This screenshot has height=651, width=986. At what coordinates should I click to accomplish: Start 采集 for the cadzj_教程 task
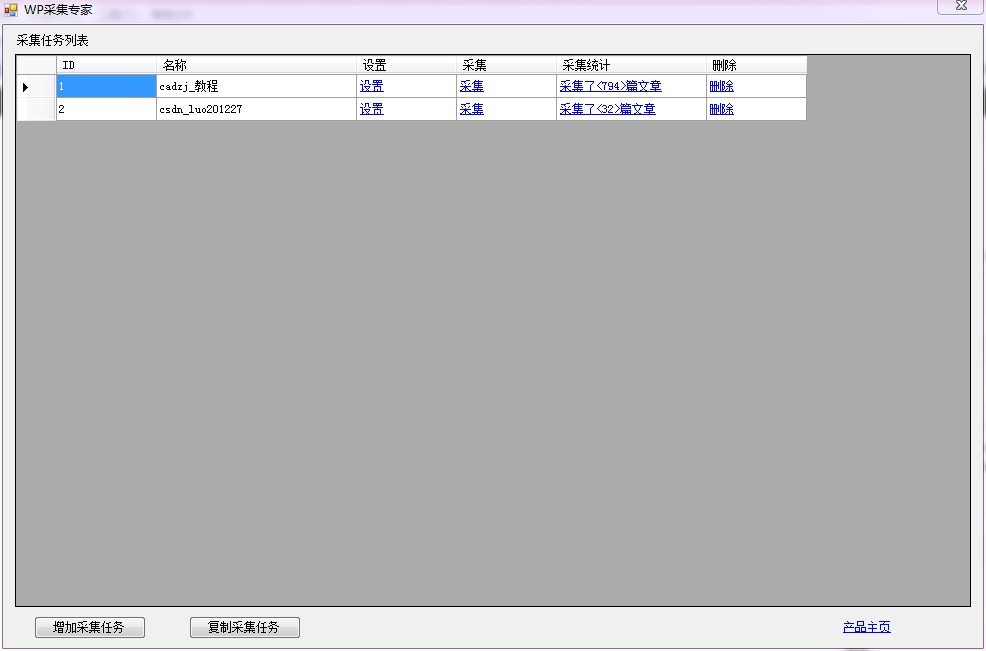click(471, 87)
